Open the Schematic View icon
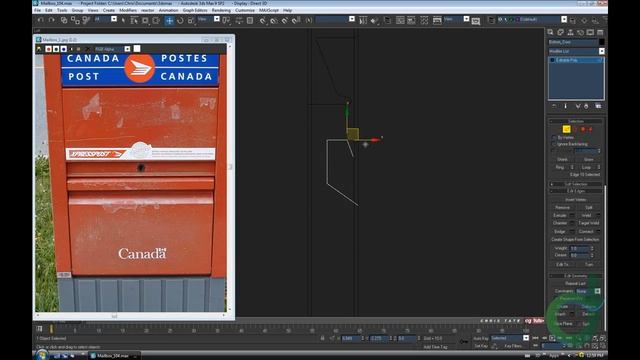640x360 pixels. (x=411, y=20)
